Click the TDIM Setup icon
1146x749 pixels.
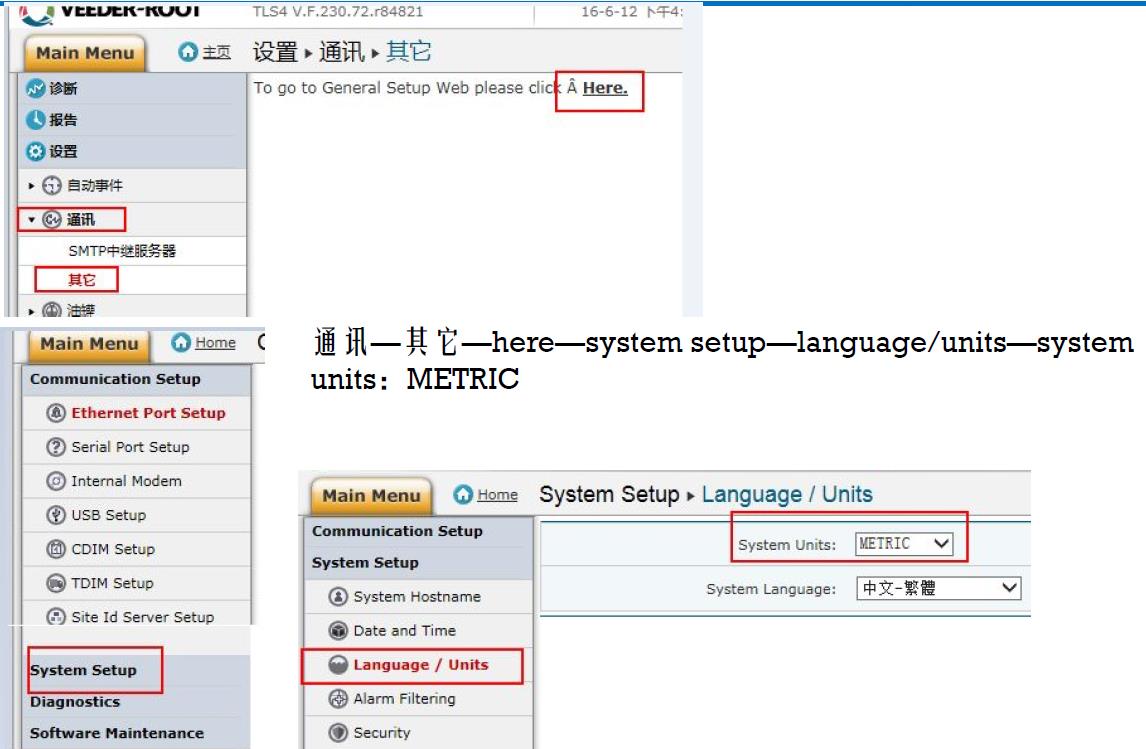[56, 583]
